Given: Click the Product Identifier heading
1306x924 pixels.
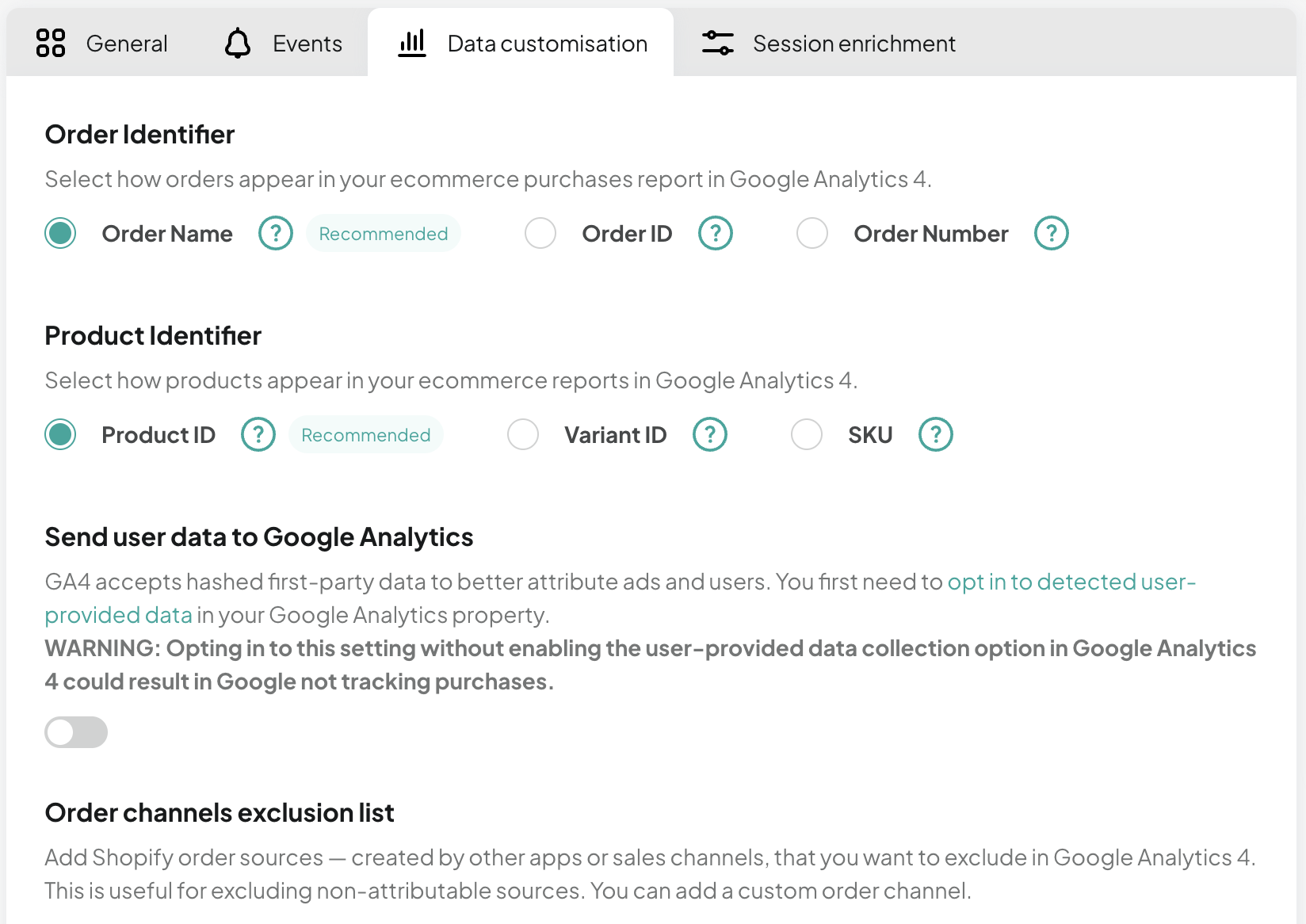Looking at the screenshot, I should [153, 336].
